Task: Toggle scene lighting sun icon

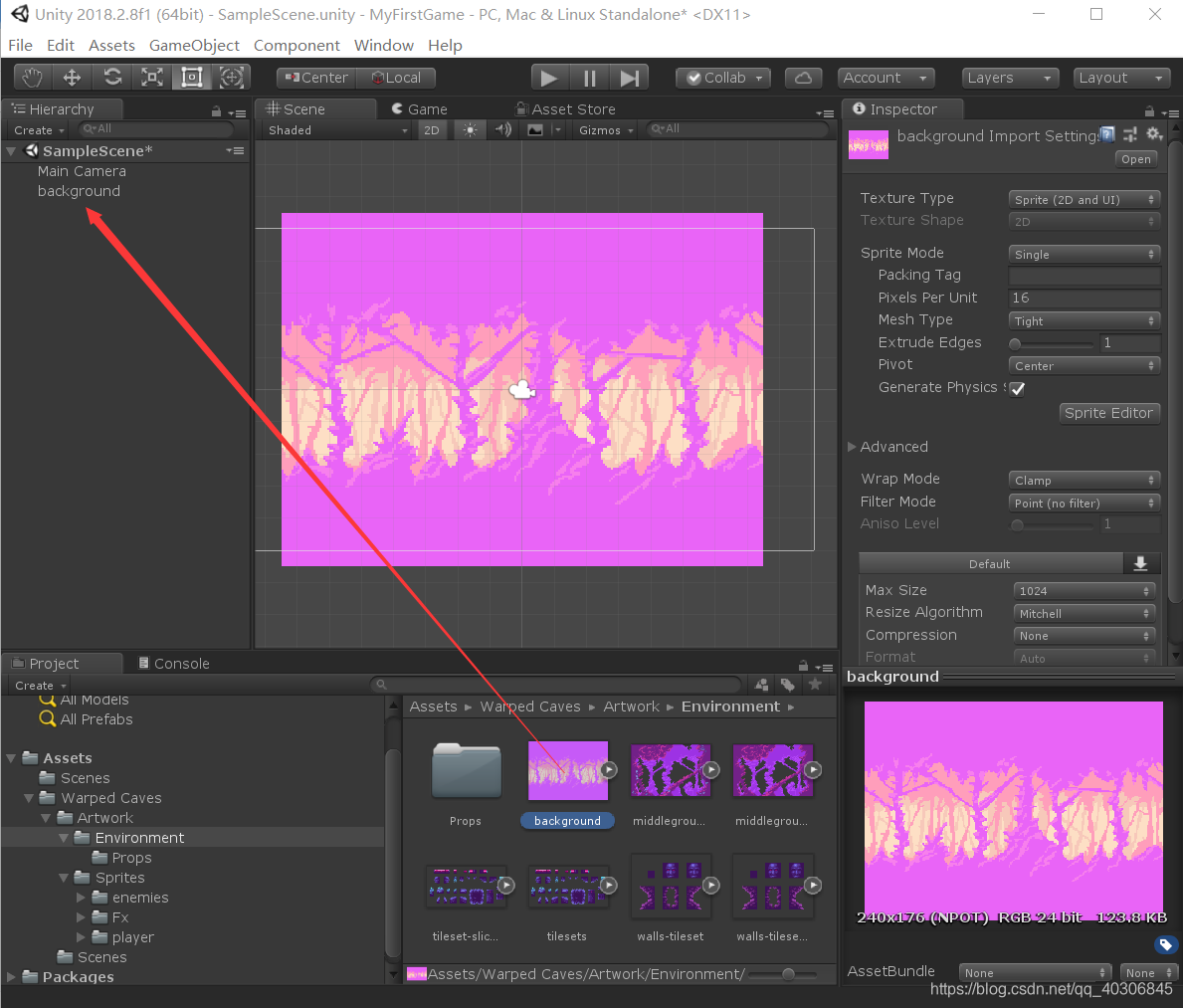Action: [x=470, y=129]
